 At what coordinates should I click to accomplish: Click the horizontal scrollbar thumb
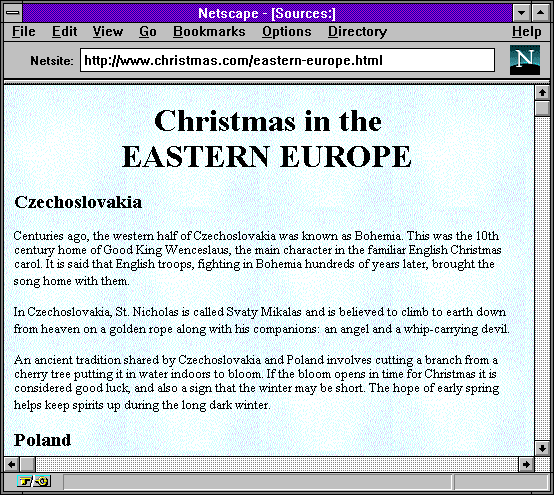click(27, 464)
